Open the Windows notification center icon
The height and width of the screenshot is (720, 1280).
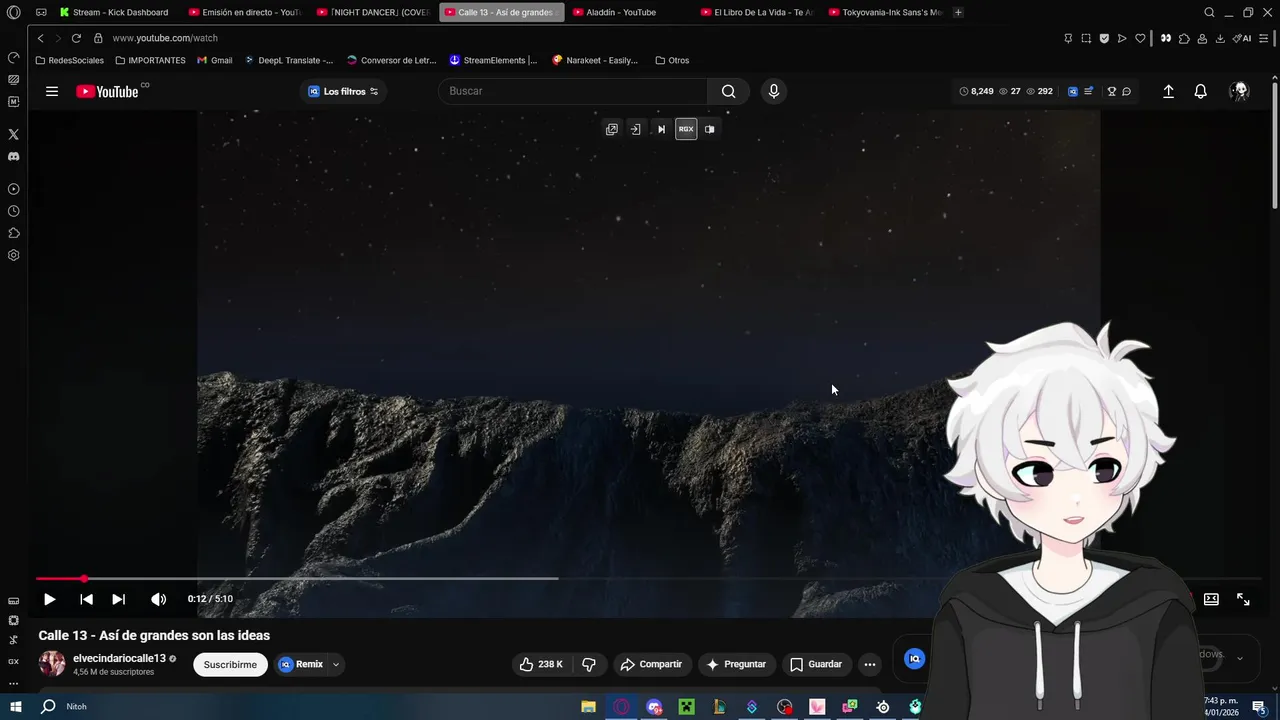[x=1260, y=707]
